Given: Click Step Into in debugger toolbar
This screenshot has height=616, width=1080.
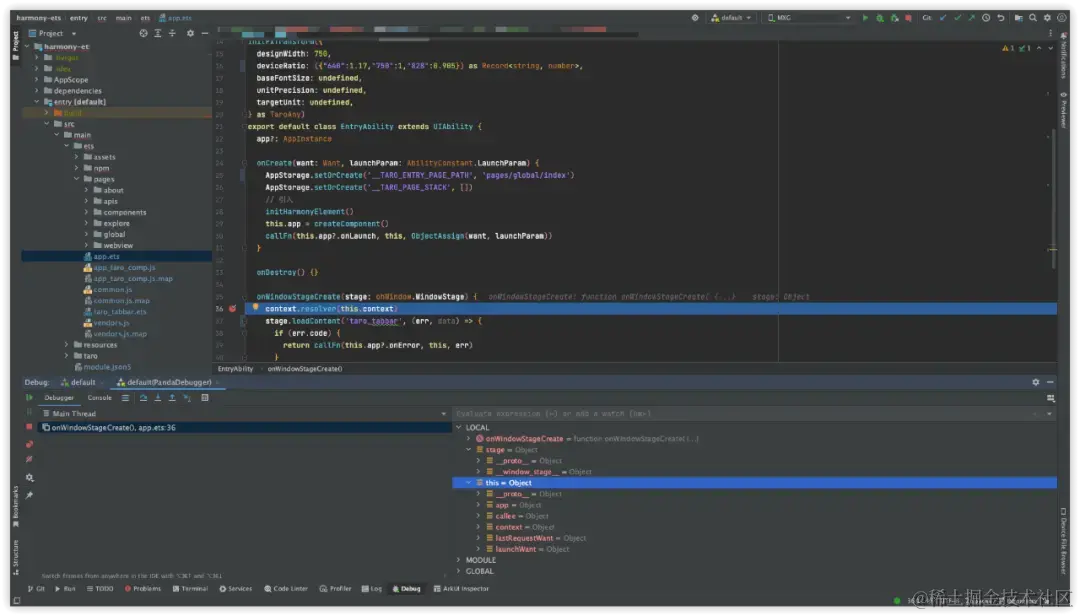Looking at the screenshot, I should (x=158, y=398).
